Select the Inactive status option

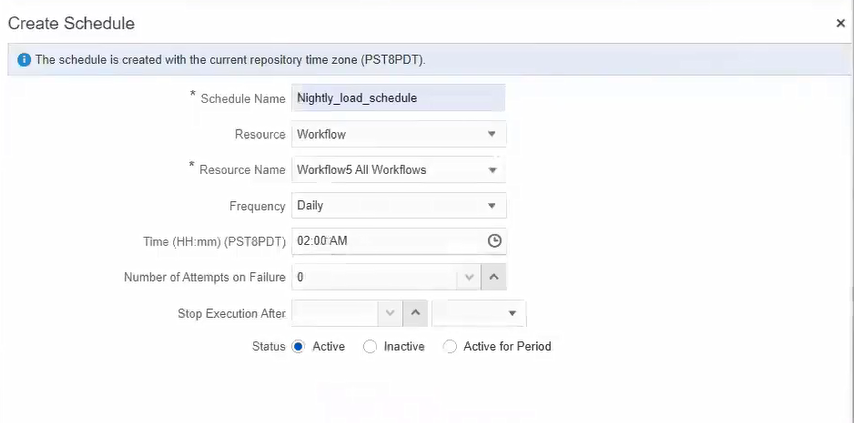click(370, 347)
